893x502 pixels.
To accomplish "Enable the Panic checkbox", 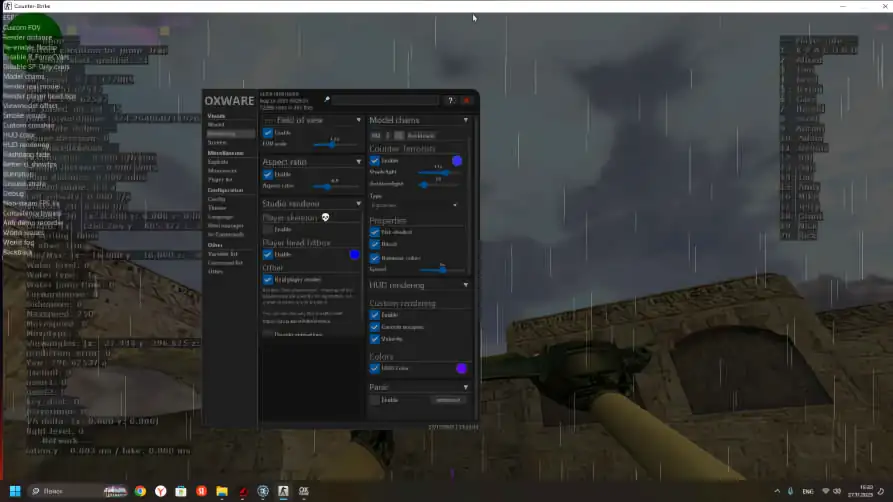I will click(x=374, y=400).
